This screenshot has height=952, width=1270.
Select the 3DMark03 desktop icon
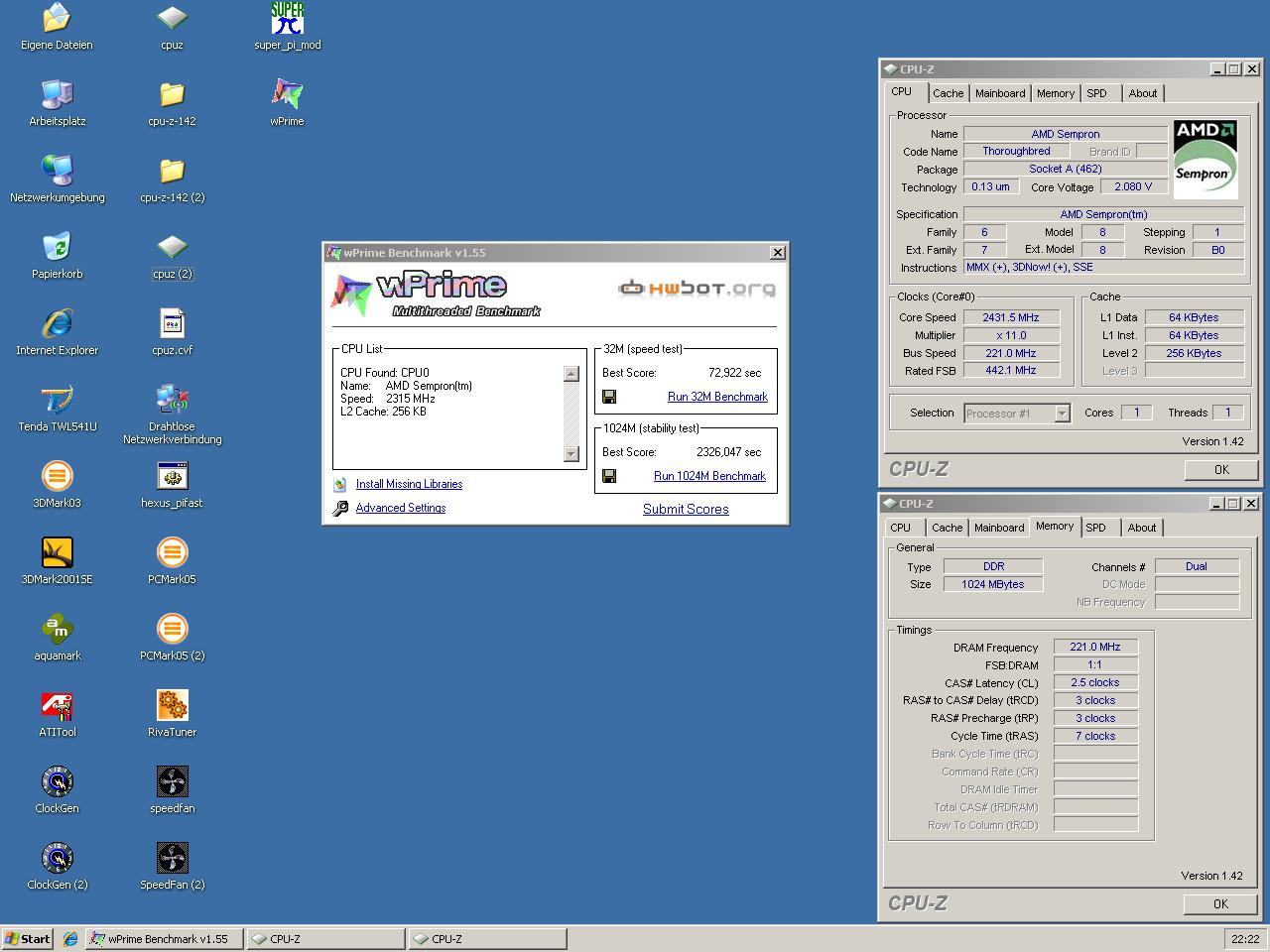[57, 485]
